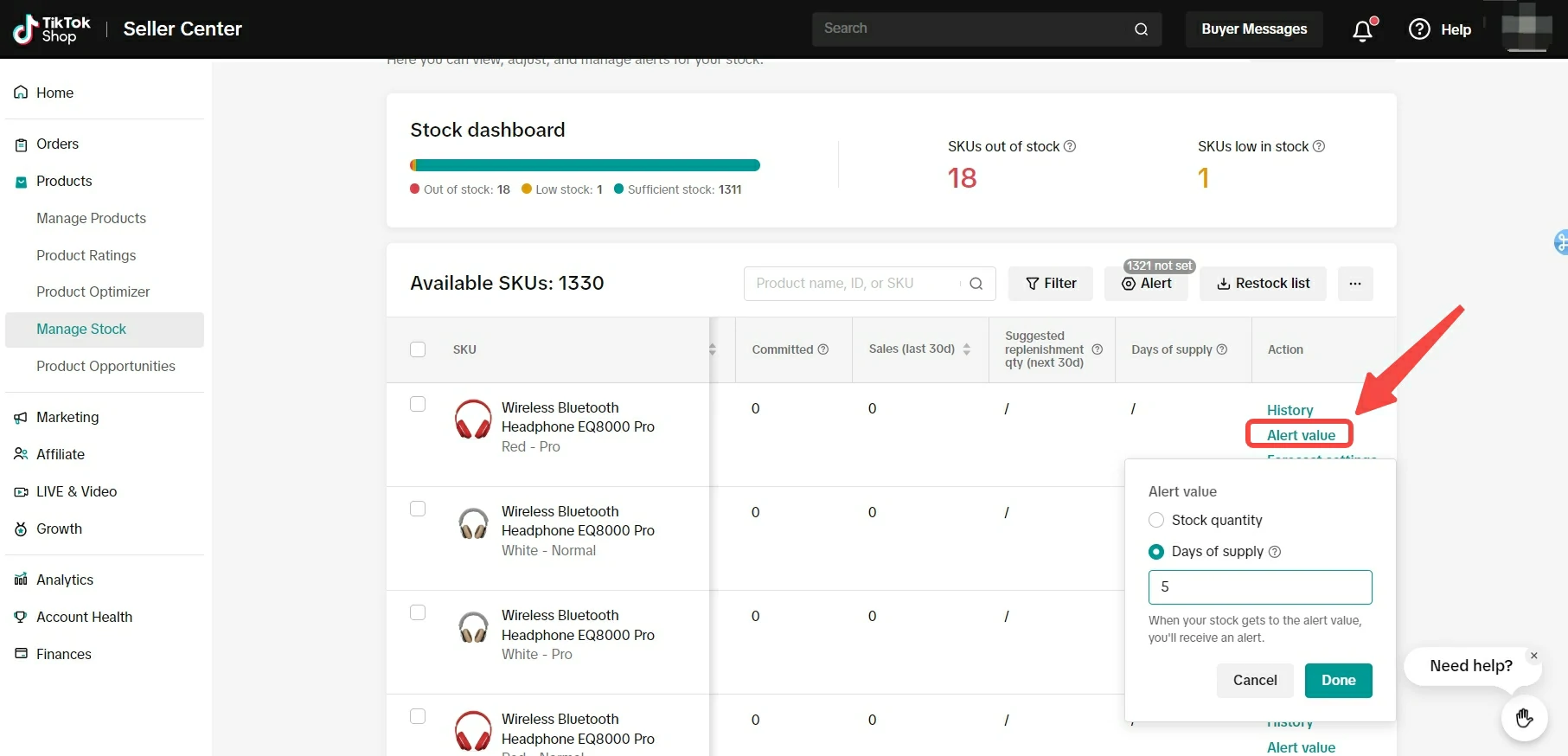Close the Need help bubble
Screen dimensions: 1568x756
click(x=1533, y=656)
